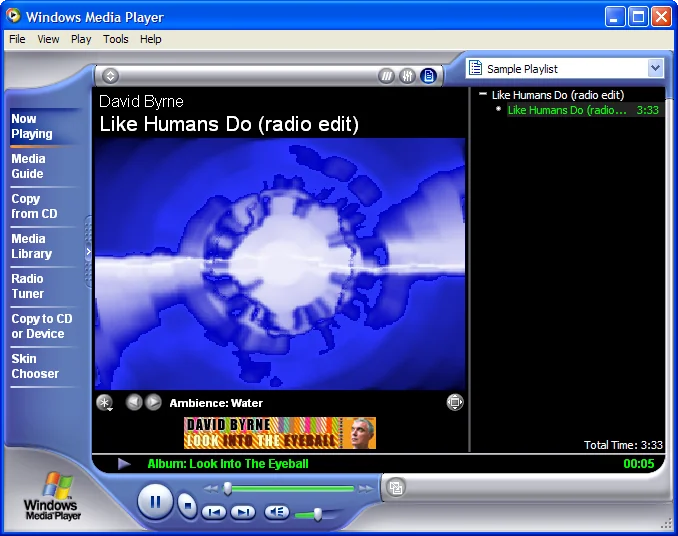Open the Tools menu
The height and width of the screenshot is (536, 678).
115,39
